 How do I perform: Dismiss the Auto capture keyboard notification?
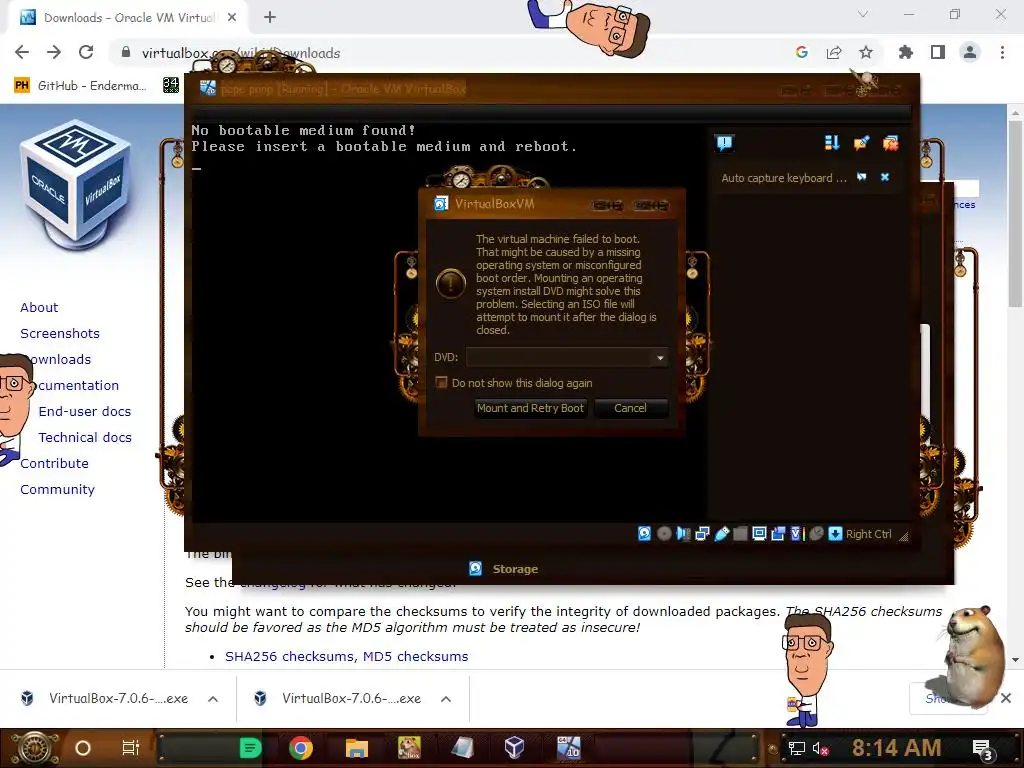(x=885, y=177)
